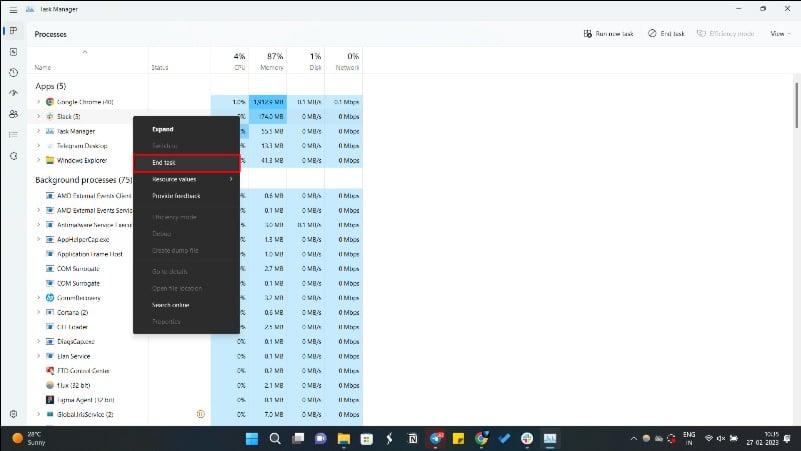Click the Figma Agent process icon
Screen dimensions: 801x451
tap(50, 400)
